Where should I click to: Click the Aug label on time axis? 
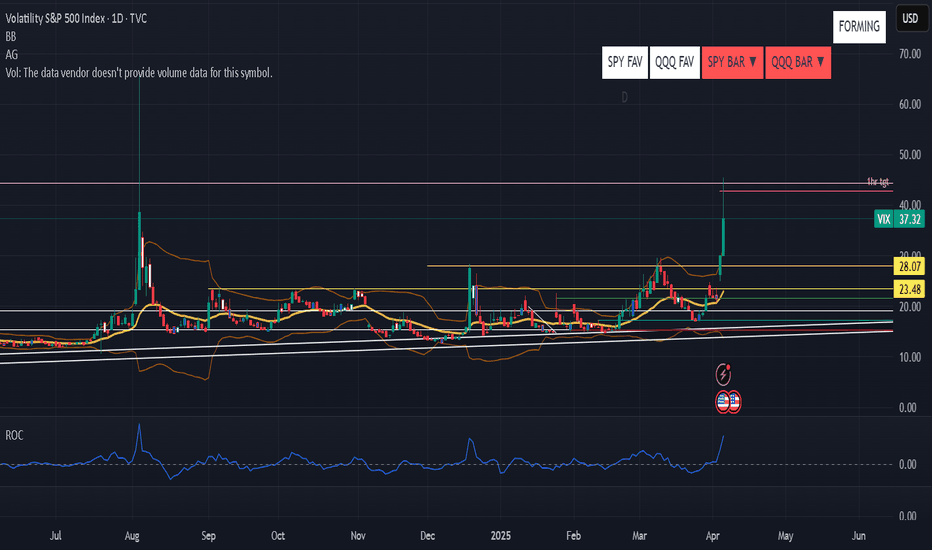pyautogui.click(x=132, y=536)
